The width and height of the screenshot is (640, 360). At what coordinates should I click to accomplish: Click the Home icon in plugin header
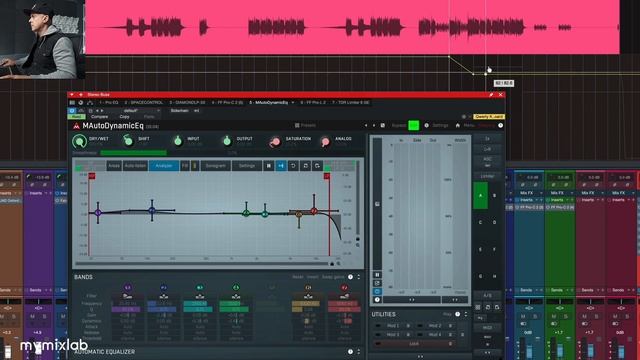(458, 125)
